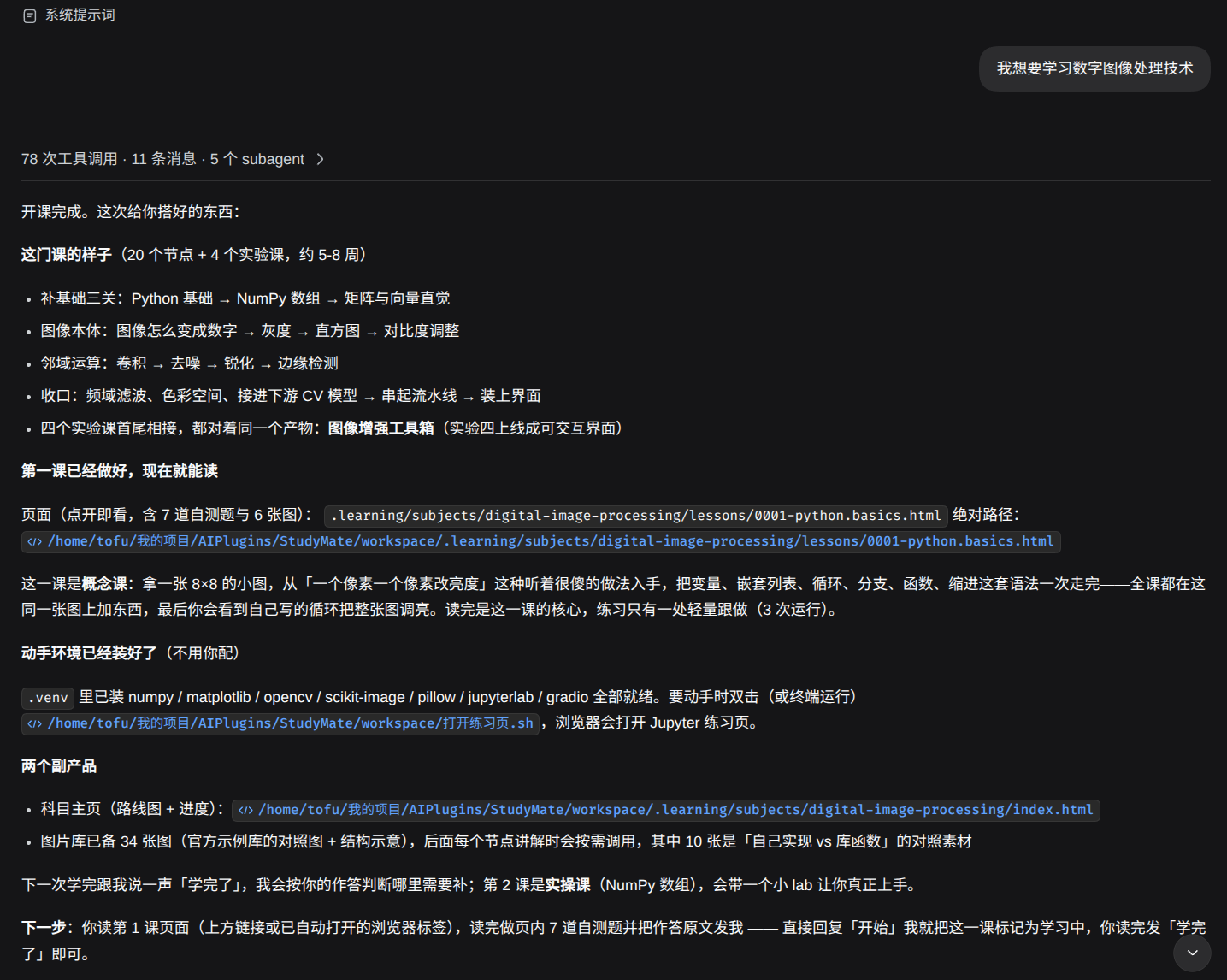Click the scroll-to-bottom round arrow button

pos(1192,953)
